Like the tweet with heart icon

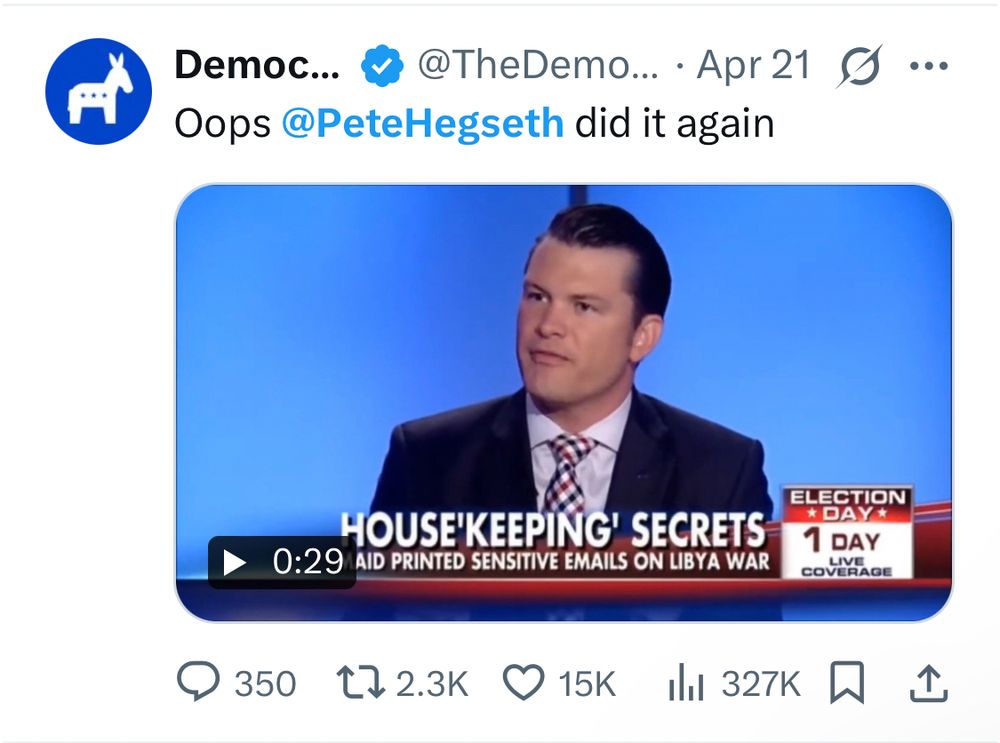[520, 683]
